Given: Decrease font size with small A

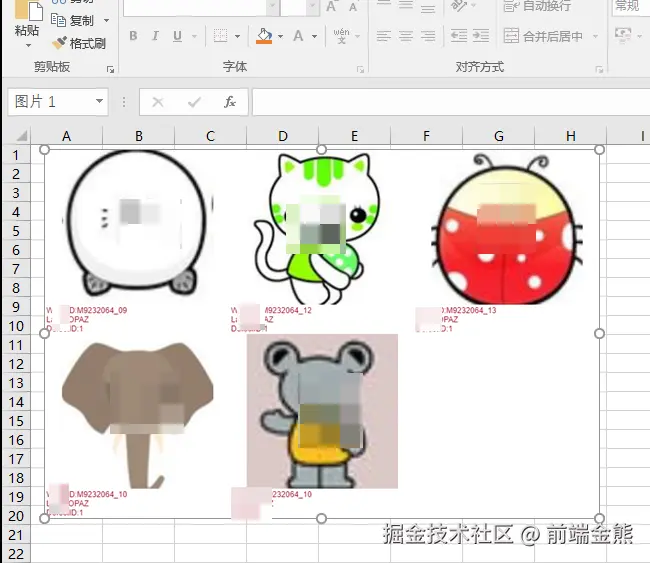Looking at the screenshot, I should click(x=353, y=7).
